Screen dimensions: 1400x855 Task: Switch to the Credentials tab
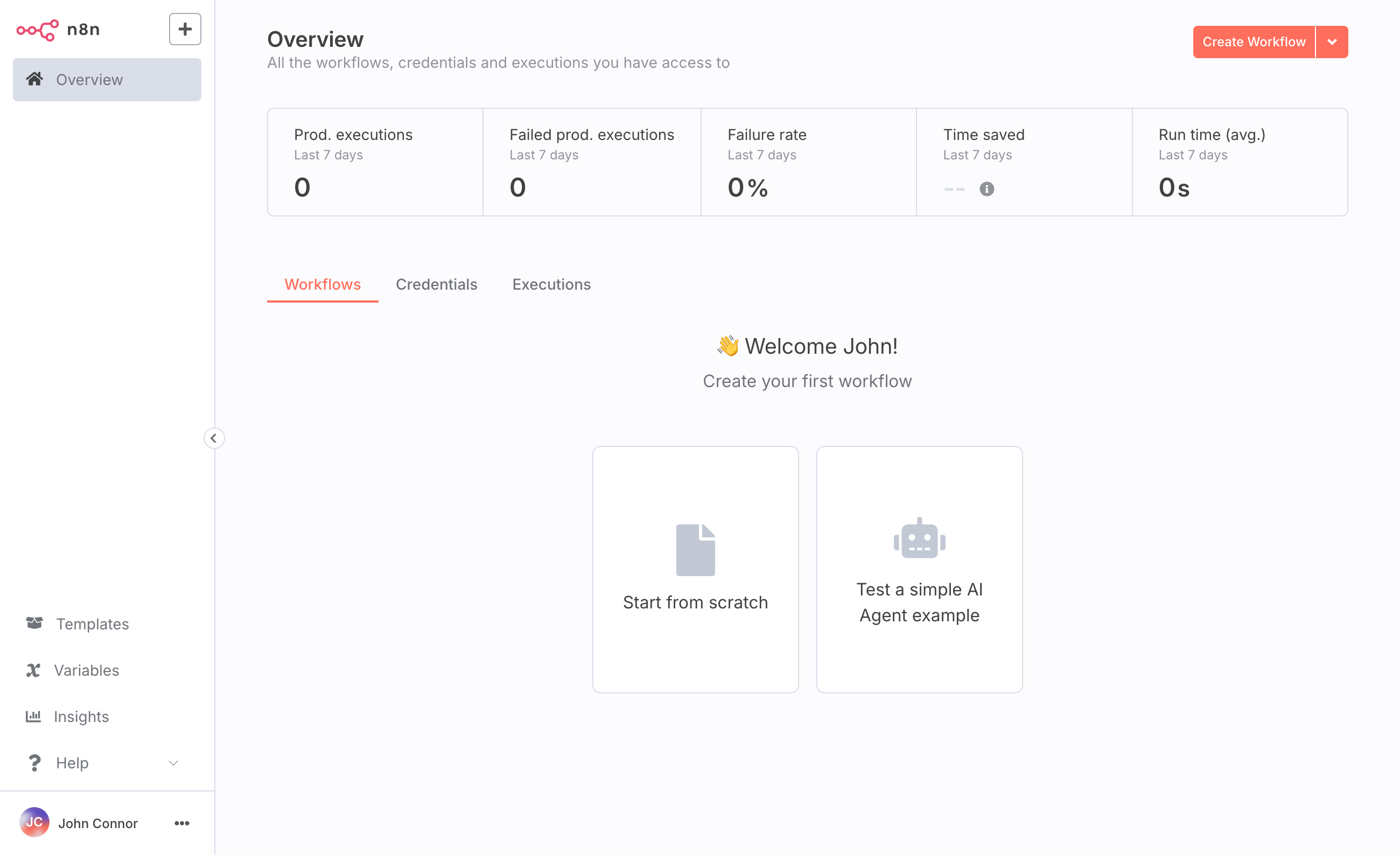[x=436, y=284]
